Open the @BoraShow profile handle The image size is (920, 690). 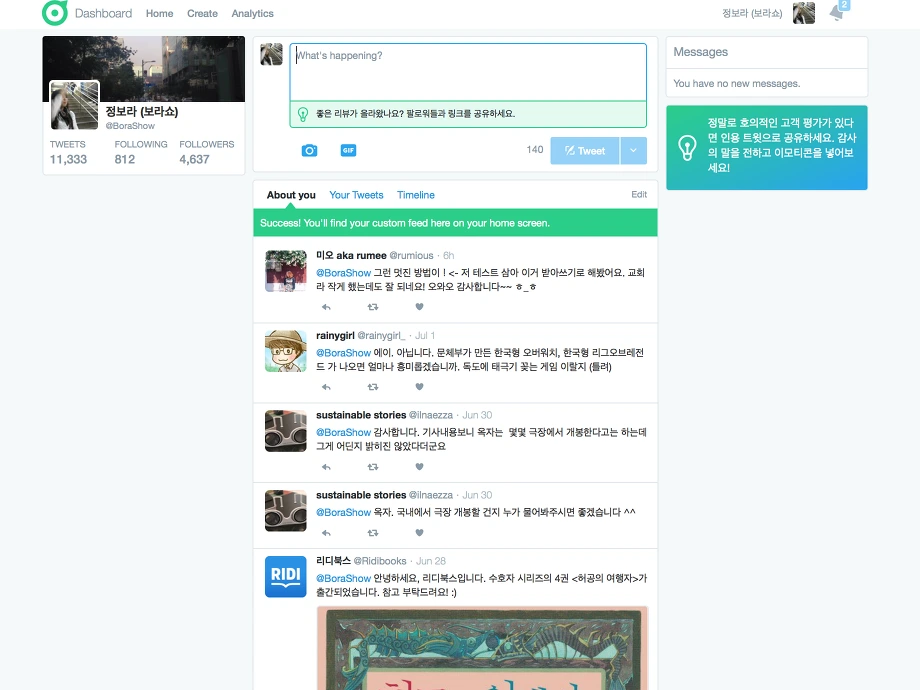[130, 126]
